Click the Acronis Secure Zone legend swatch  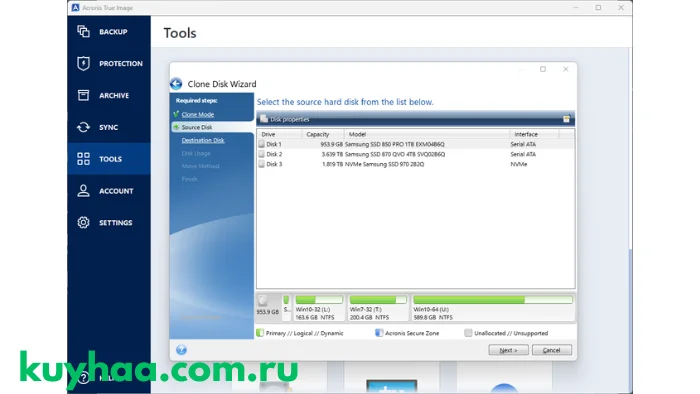pyautogui.click(x=379, y=333)
